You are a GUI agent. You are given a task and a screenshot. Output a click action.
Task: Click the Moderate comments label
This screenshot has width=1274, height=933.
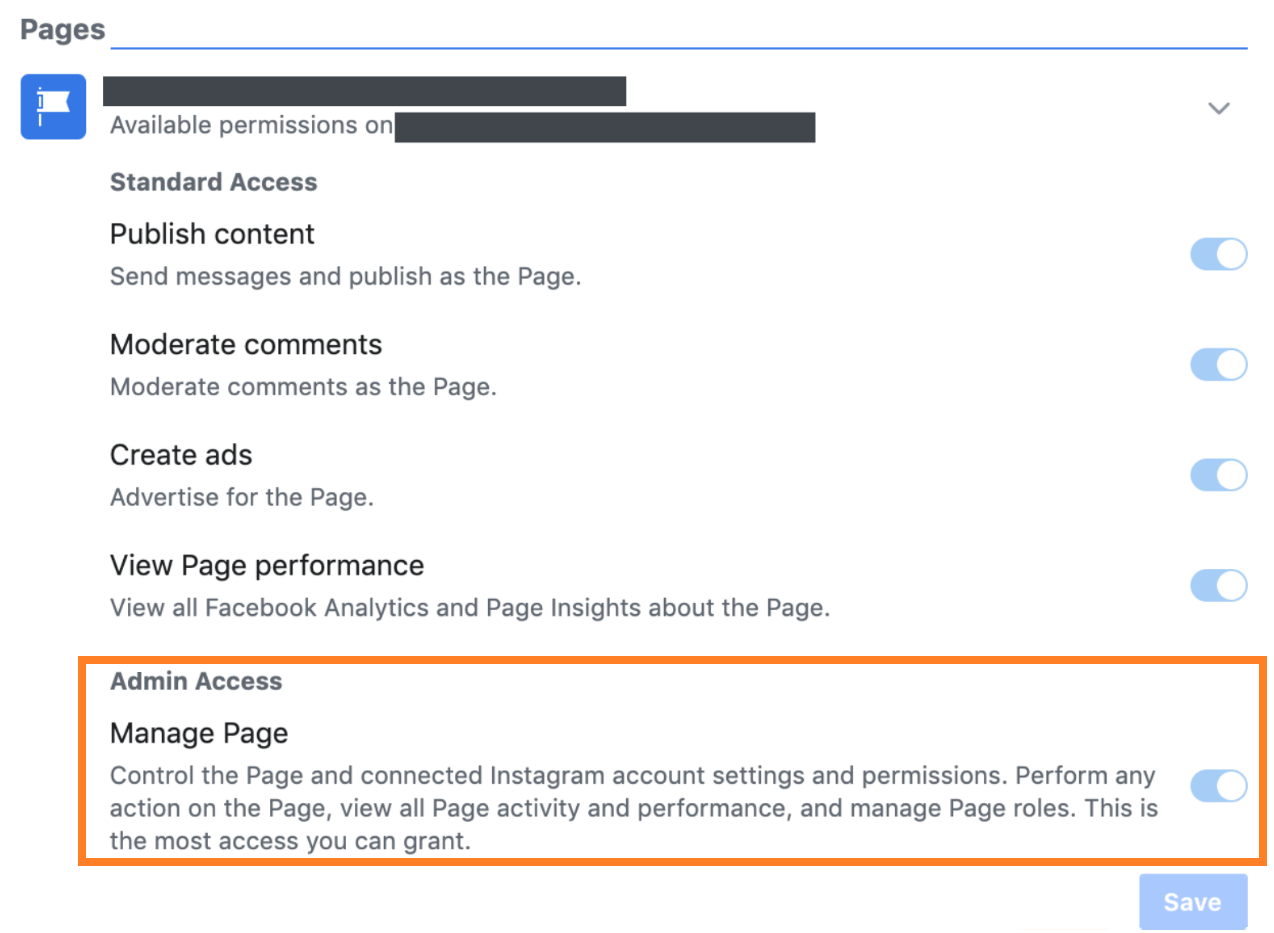246,345
